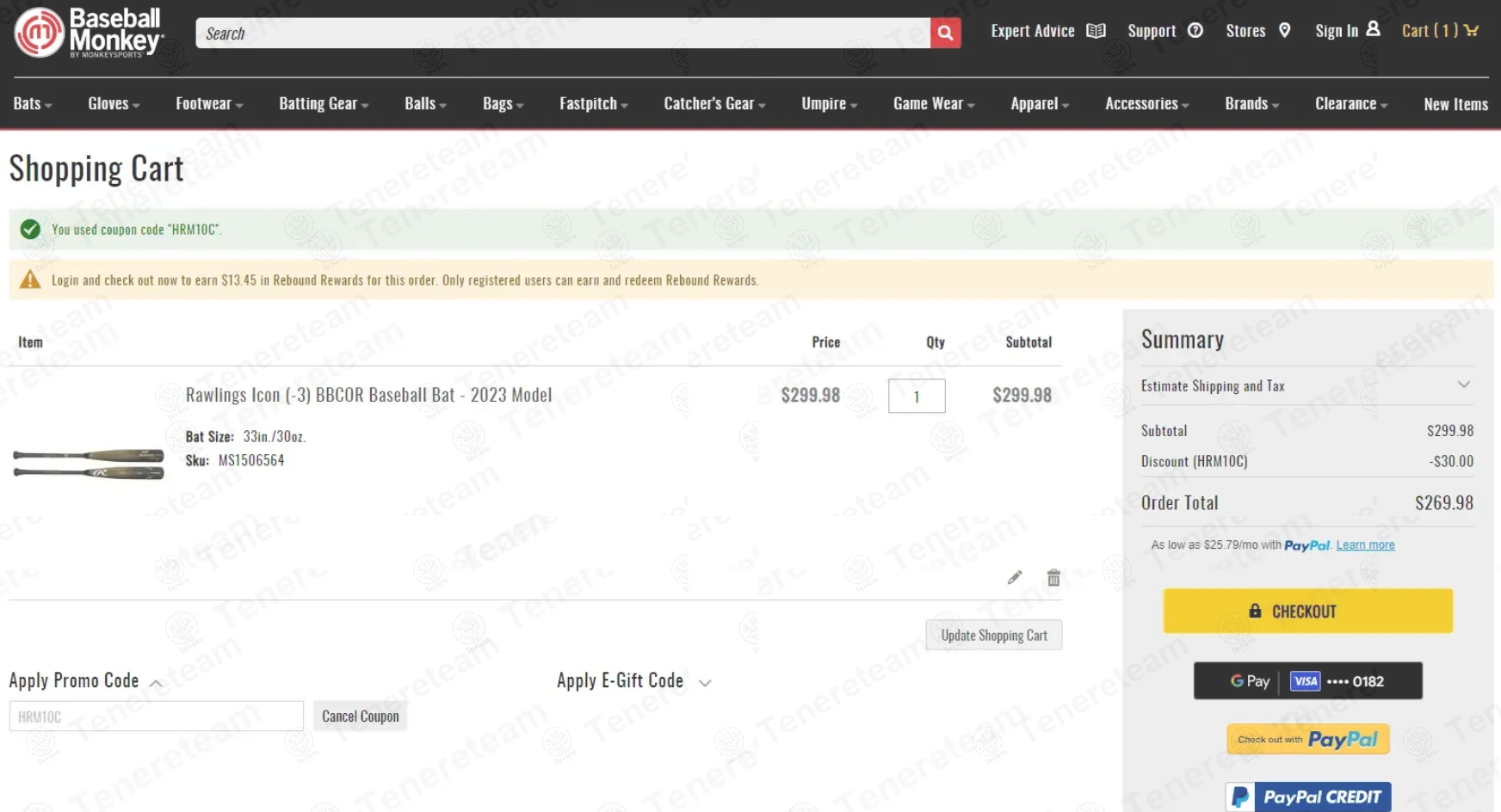Open the Bats menu
Screen dimensions: 1501x812
[33, 104]
